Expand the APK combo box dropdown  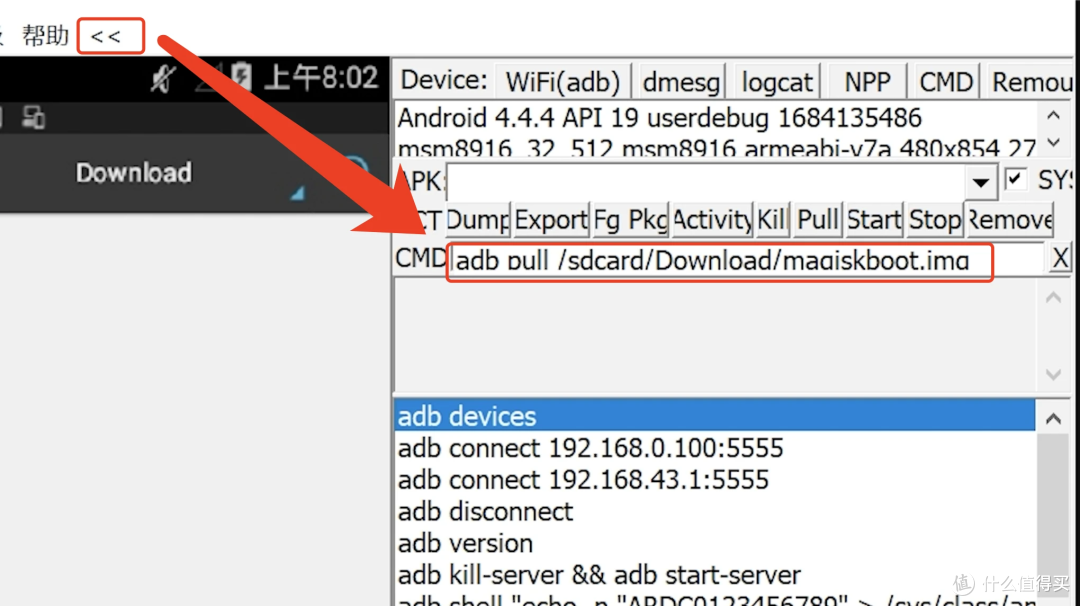point(980,181)
